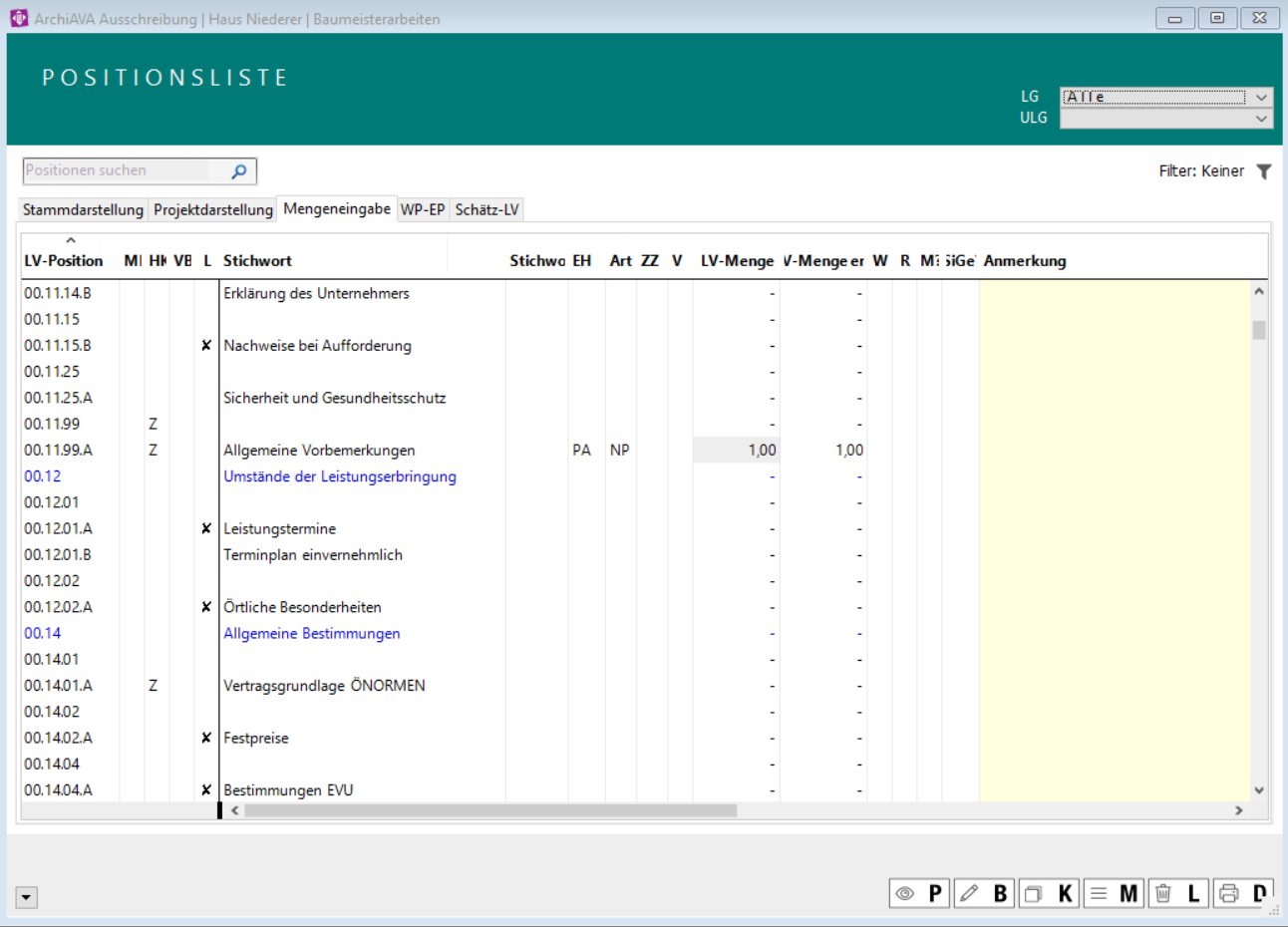This screenshot has width=1288, height=927.
Task: Click position 00.11.25.A
Action: click(x=58, y=398)
